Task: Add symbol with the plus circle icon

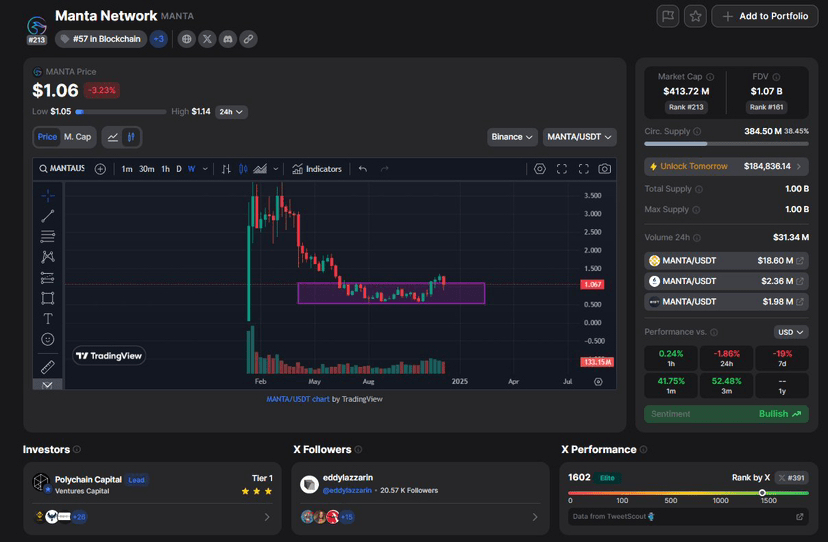Action: 100,169
